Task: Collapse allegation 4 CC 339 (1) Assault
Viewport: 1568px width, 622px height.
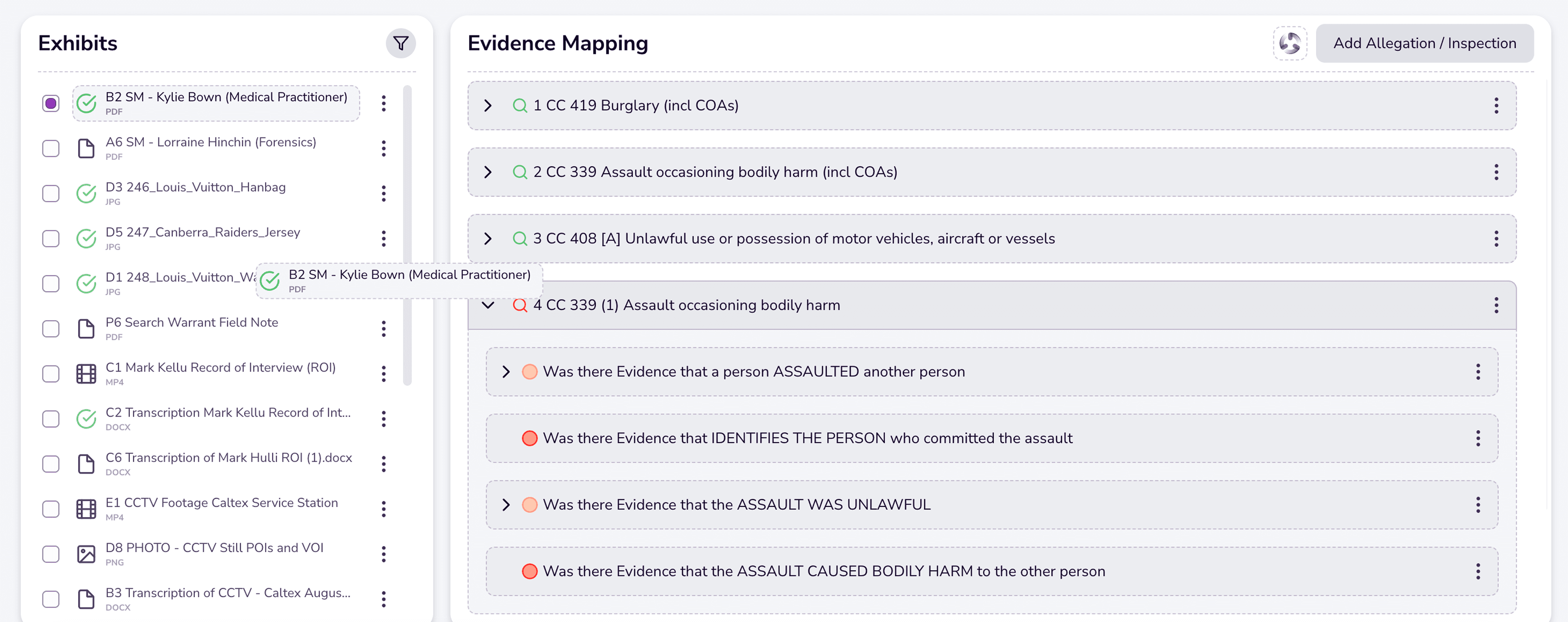Action: click(x=488, y=305)
